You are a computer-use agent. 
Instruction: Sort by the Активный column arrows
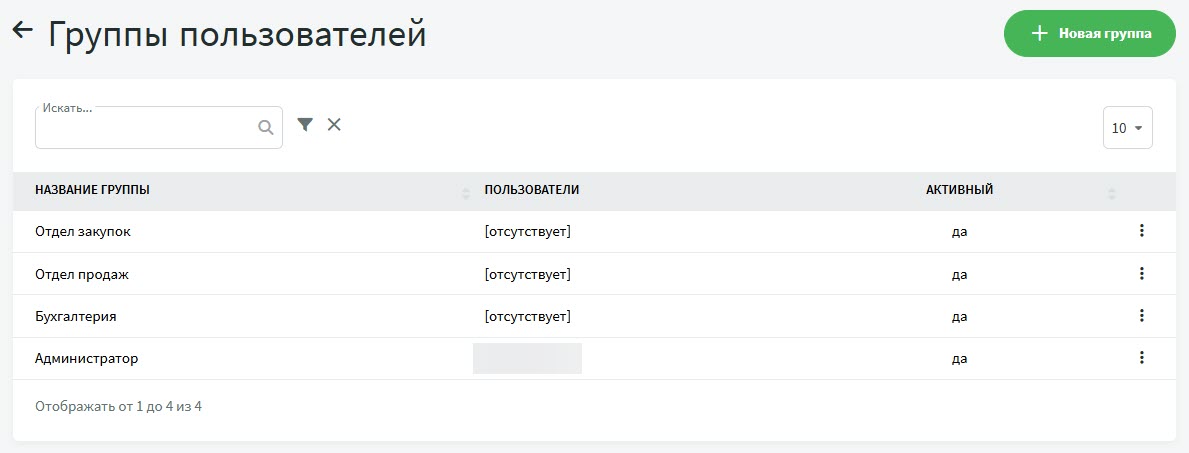(x=1112, y=191)
